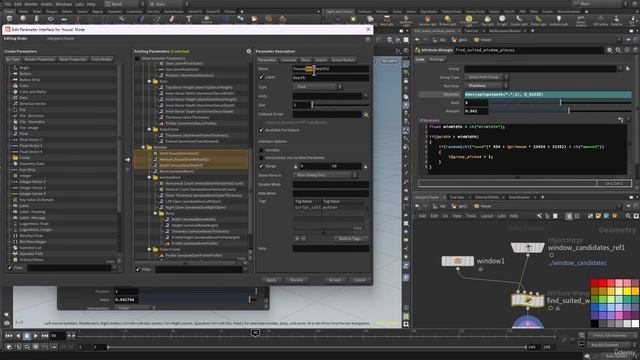Click the sticky note icon in network toolbar

tap(598, 216)
